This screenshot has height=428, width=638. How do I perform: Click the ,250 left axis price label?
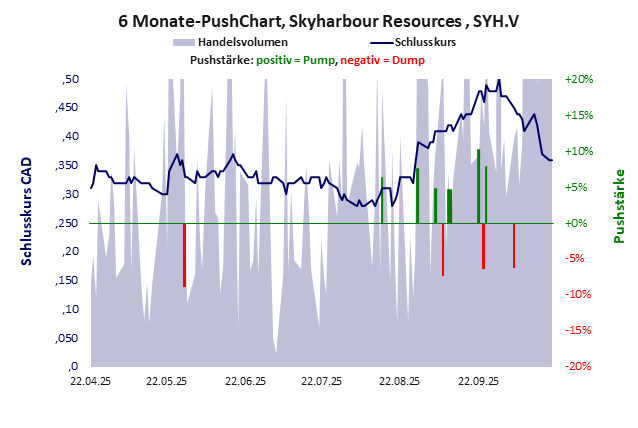(66, 223)
